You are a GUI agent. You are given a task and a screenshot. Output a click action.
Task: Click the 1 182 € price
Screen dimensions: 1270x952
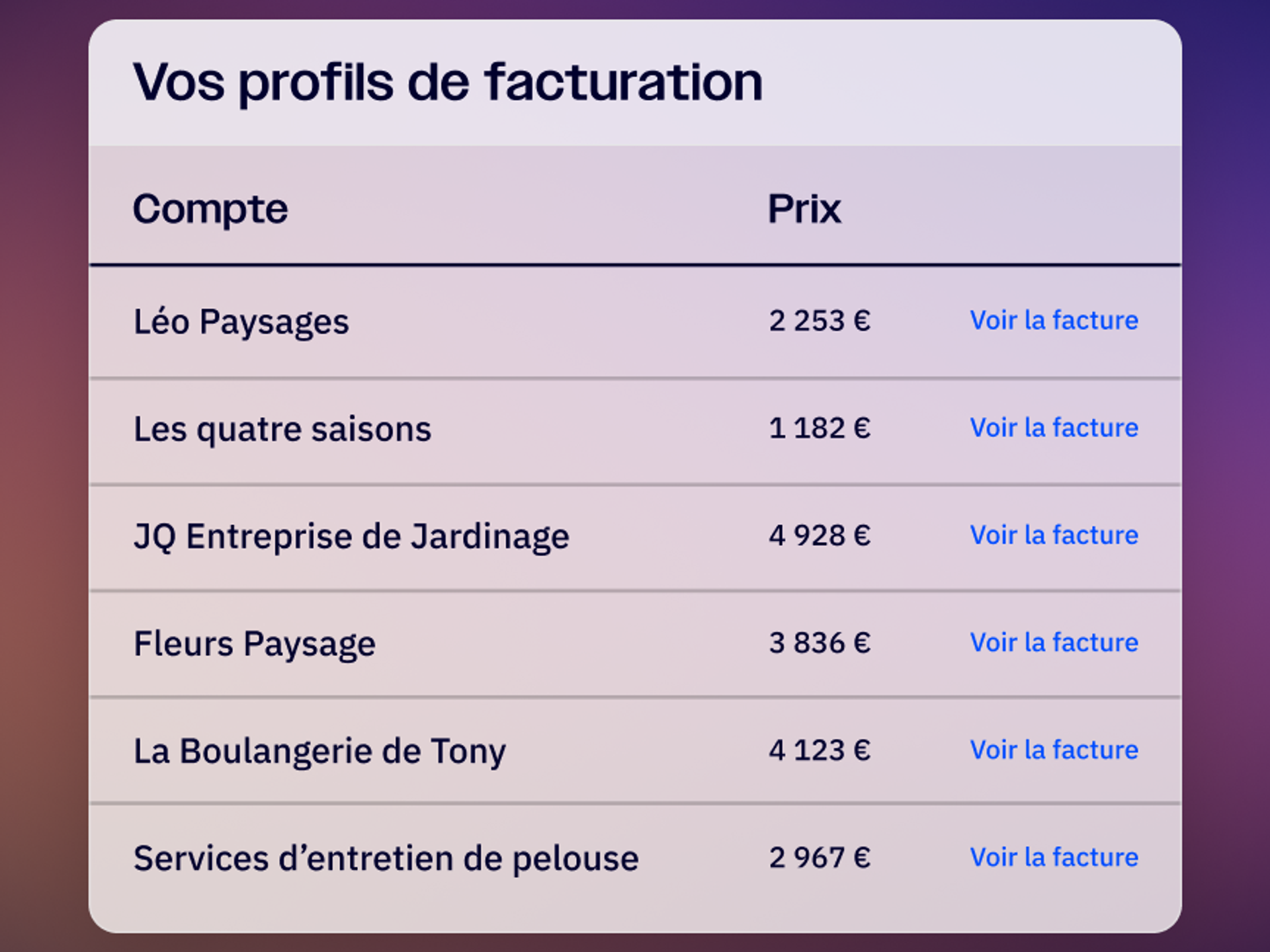(819, 428)
